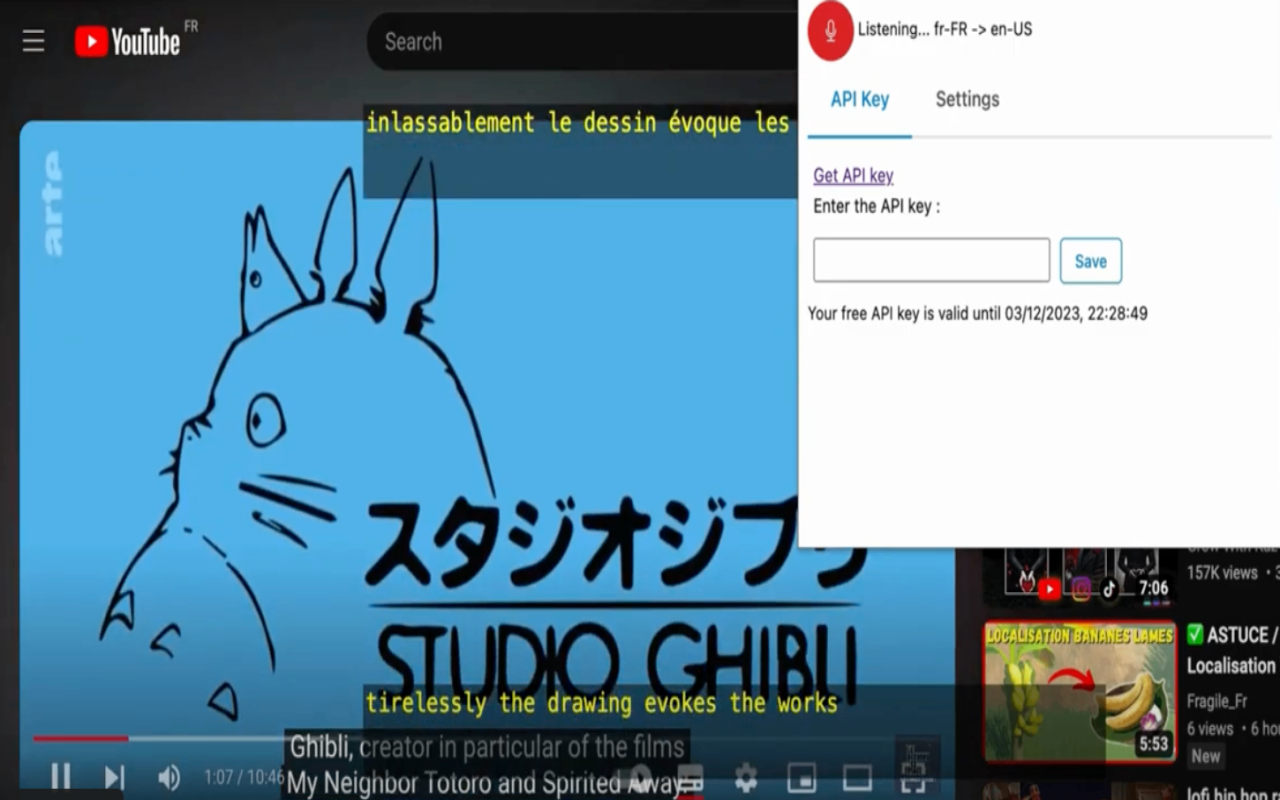Click the 'Listening... fr-FR -> en-US' status text

point(945,29)
